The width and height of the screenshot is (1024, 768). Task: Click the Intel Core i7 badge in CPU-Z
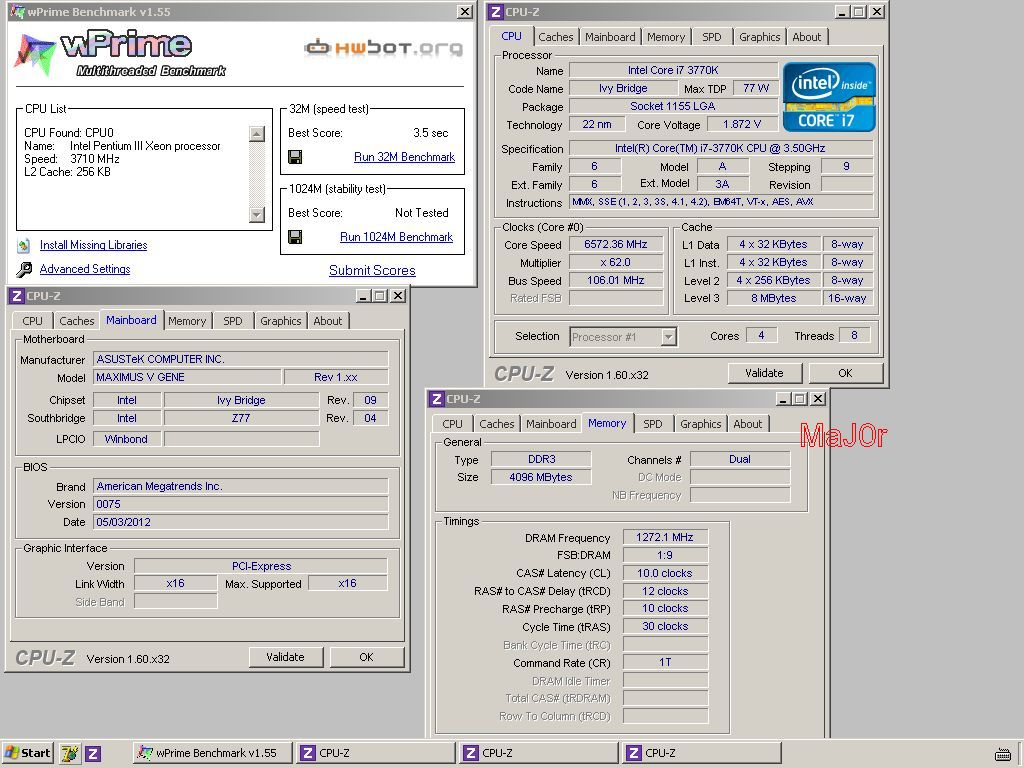coord(829,97)
